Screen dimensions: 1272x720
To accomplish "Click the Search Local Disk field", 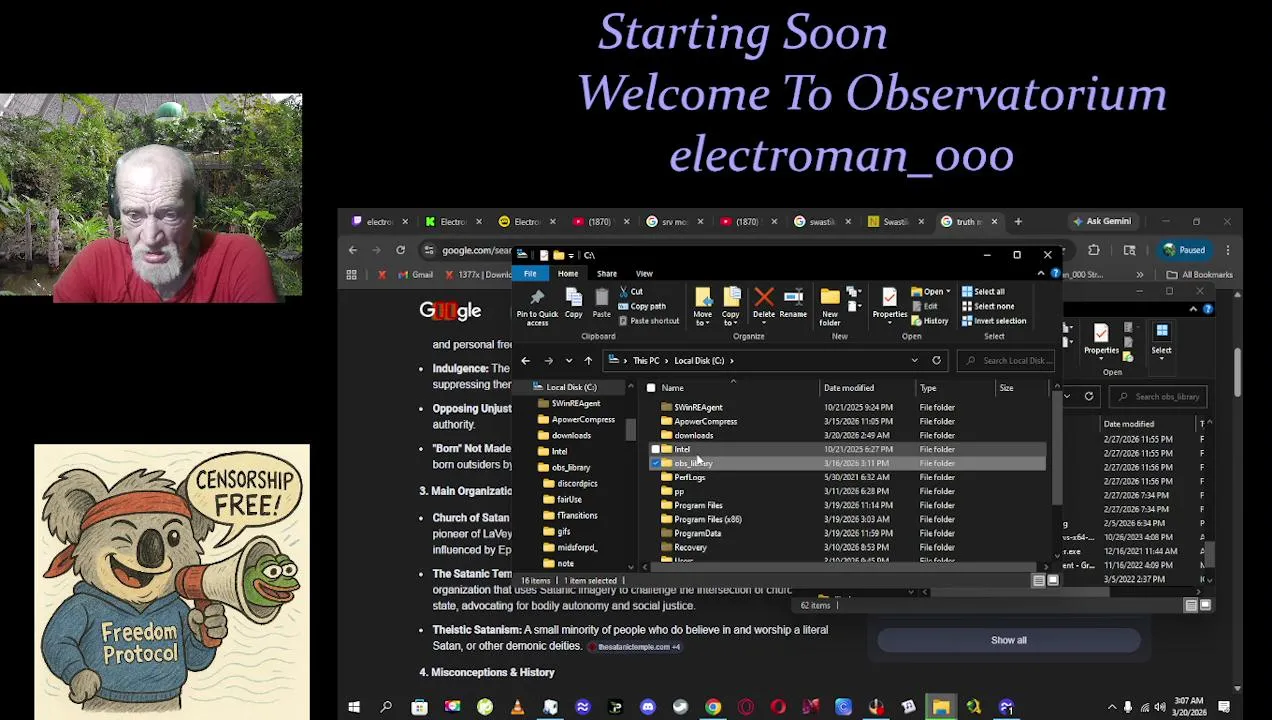I will (x=1006, y=361).
